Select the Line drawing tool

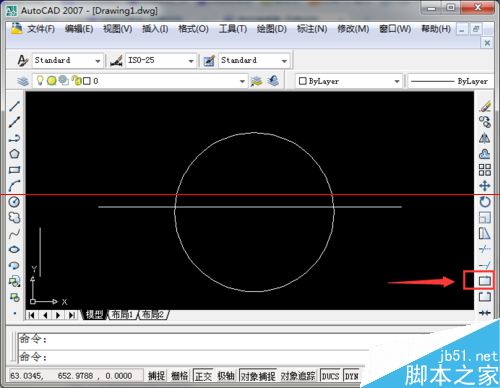(14, 106)
